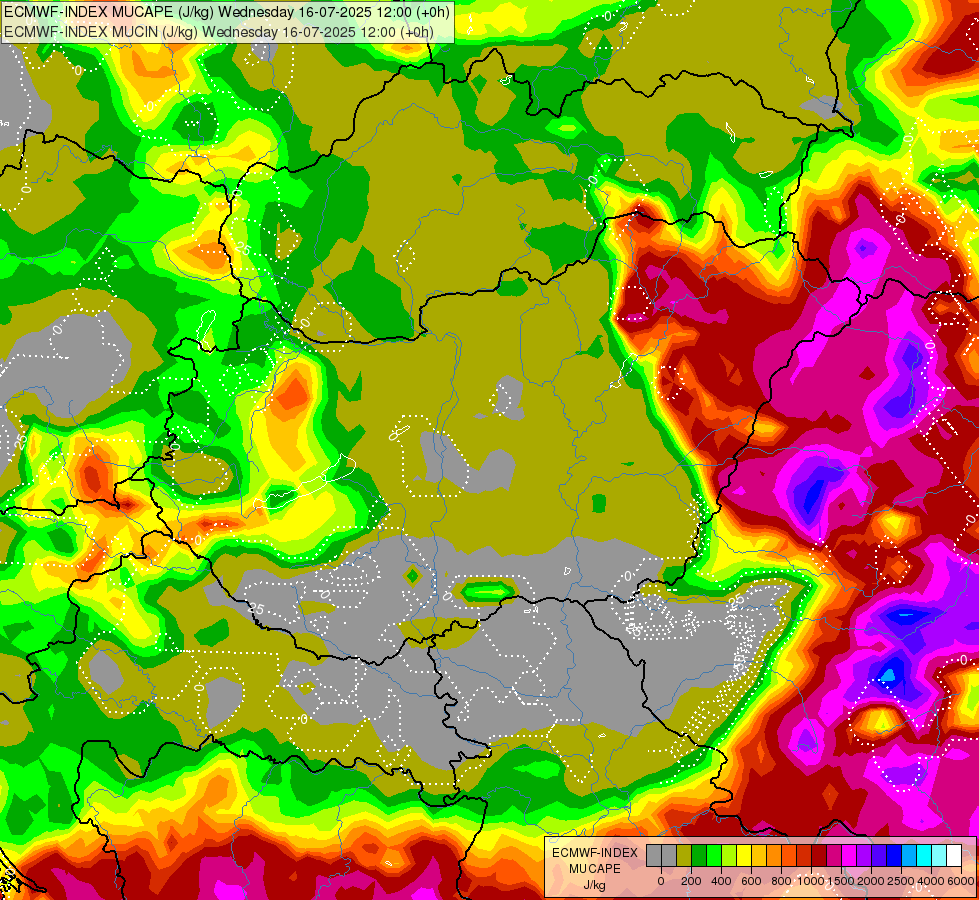Click the J/kg unit label in legend
The image size is (979, 900).
(x=594, y=885)
